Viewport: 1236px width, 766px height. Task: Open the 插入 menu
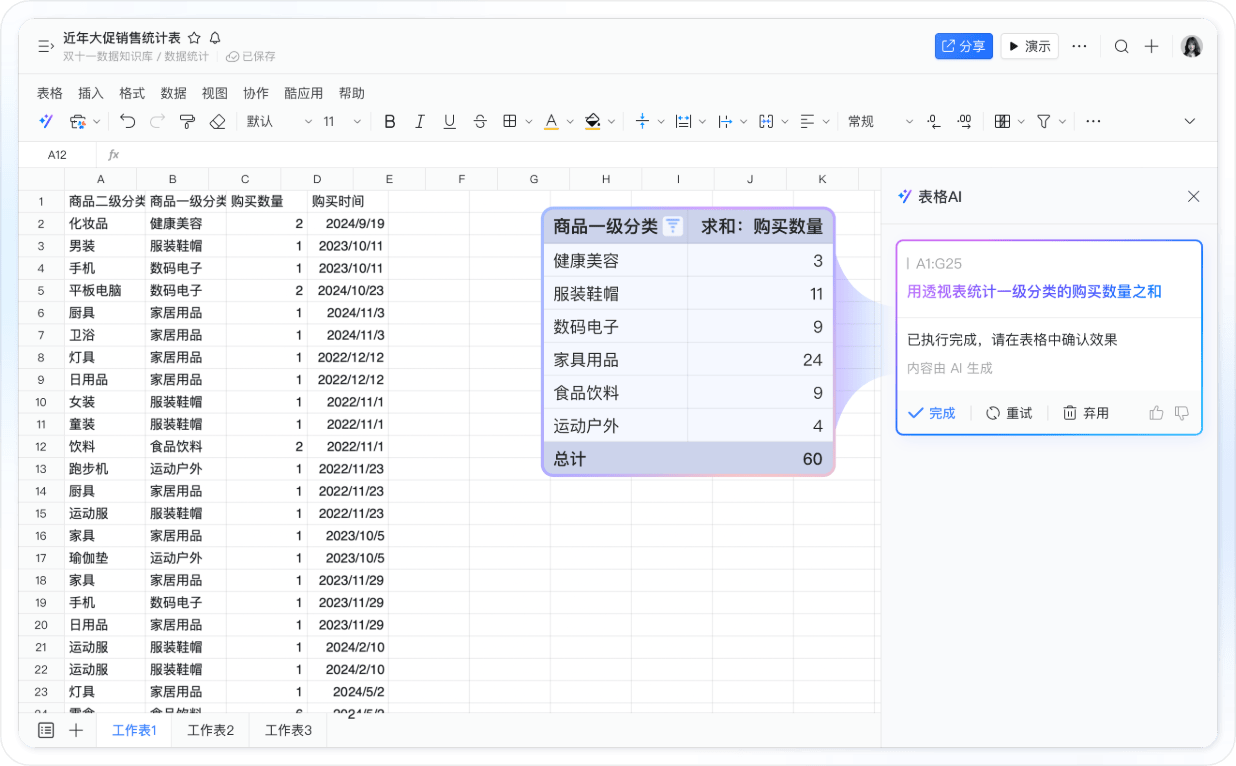click(91, 93)
